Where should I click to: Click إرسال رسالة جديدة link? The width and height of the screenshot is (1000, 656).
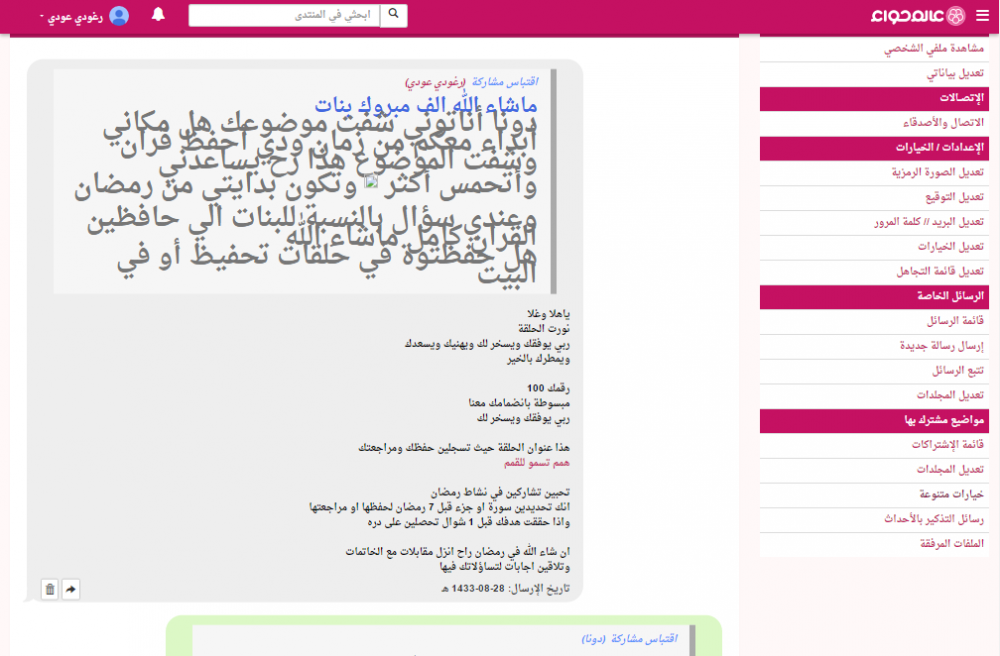coord(941,346)
